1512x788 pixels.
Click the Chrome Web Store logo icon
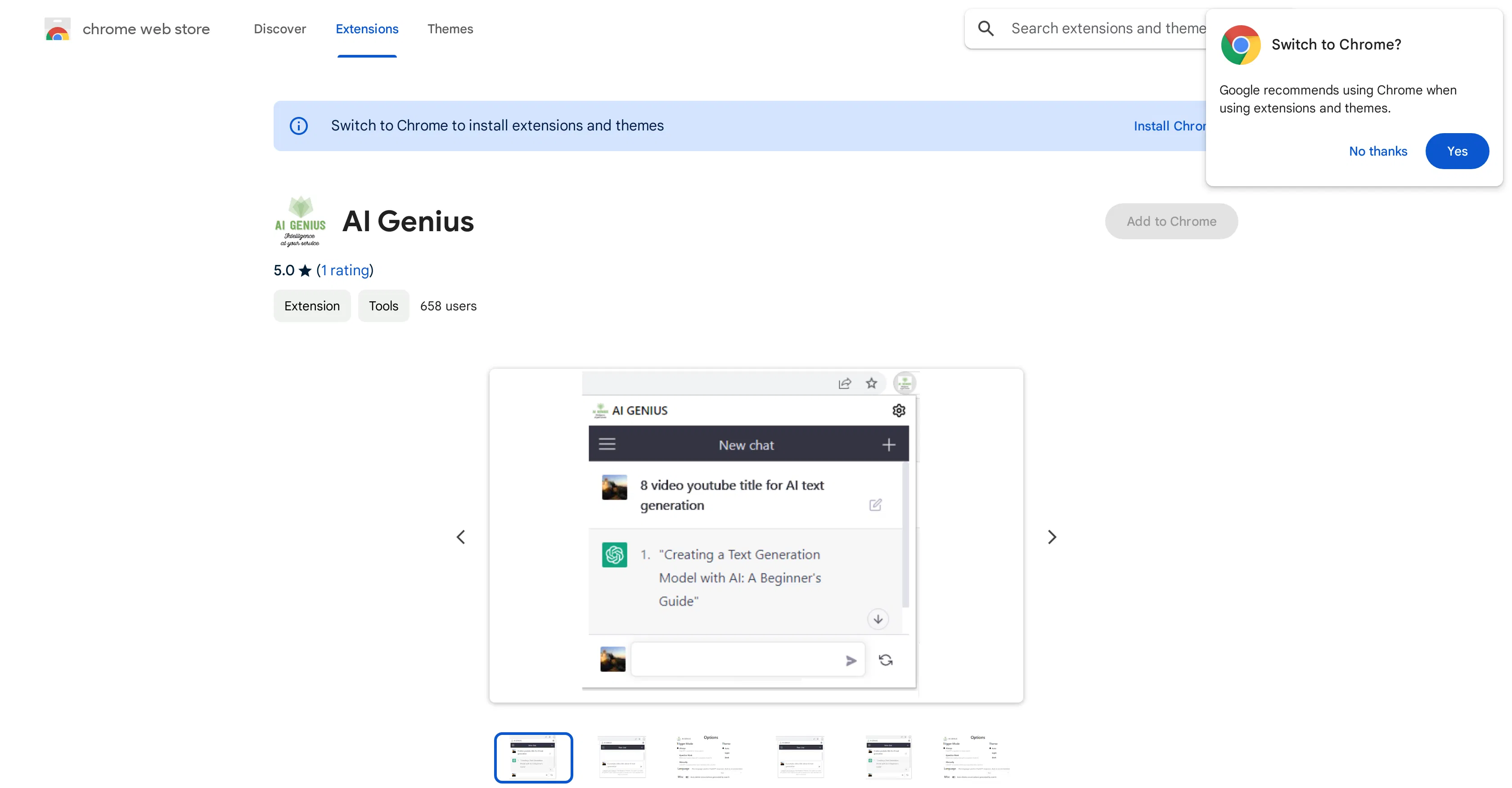click(57, 29)
